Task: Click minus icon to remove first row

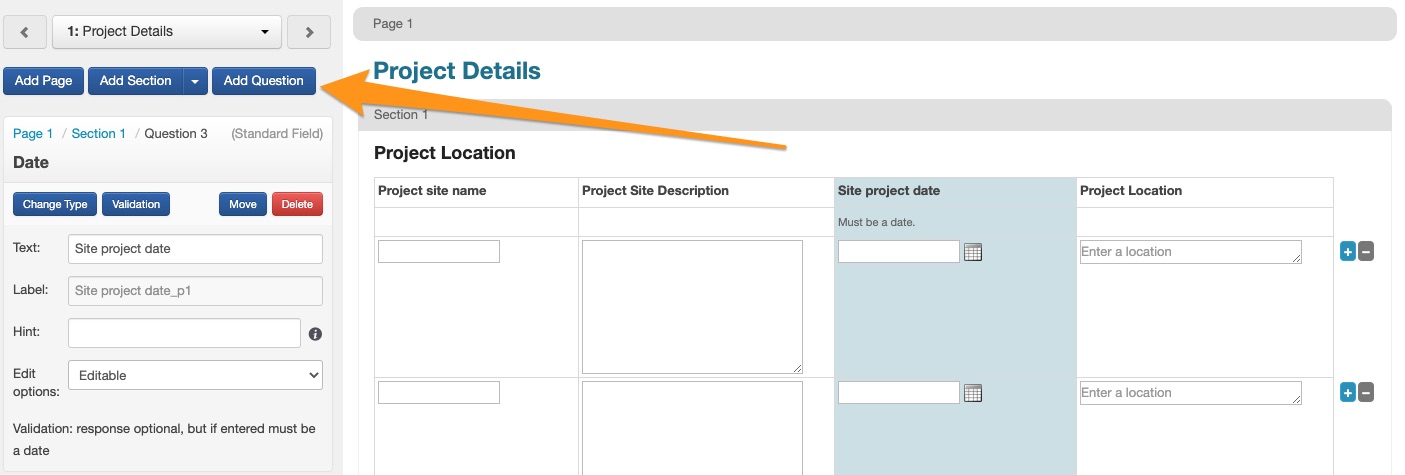Action: pos(1366,252)
